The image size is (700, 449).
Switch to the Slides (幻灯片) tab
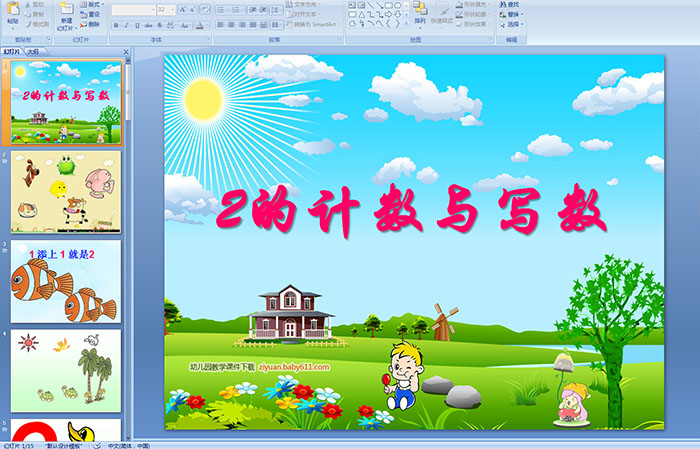(x=12, y=50)
